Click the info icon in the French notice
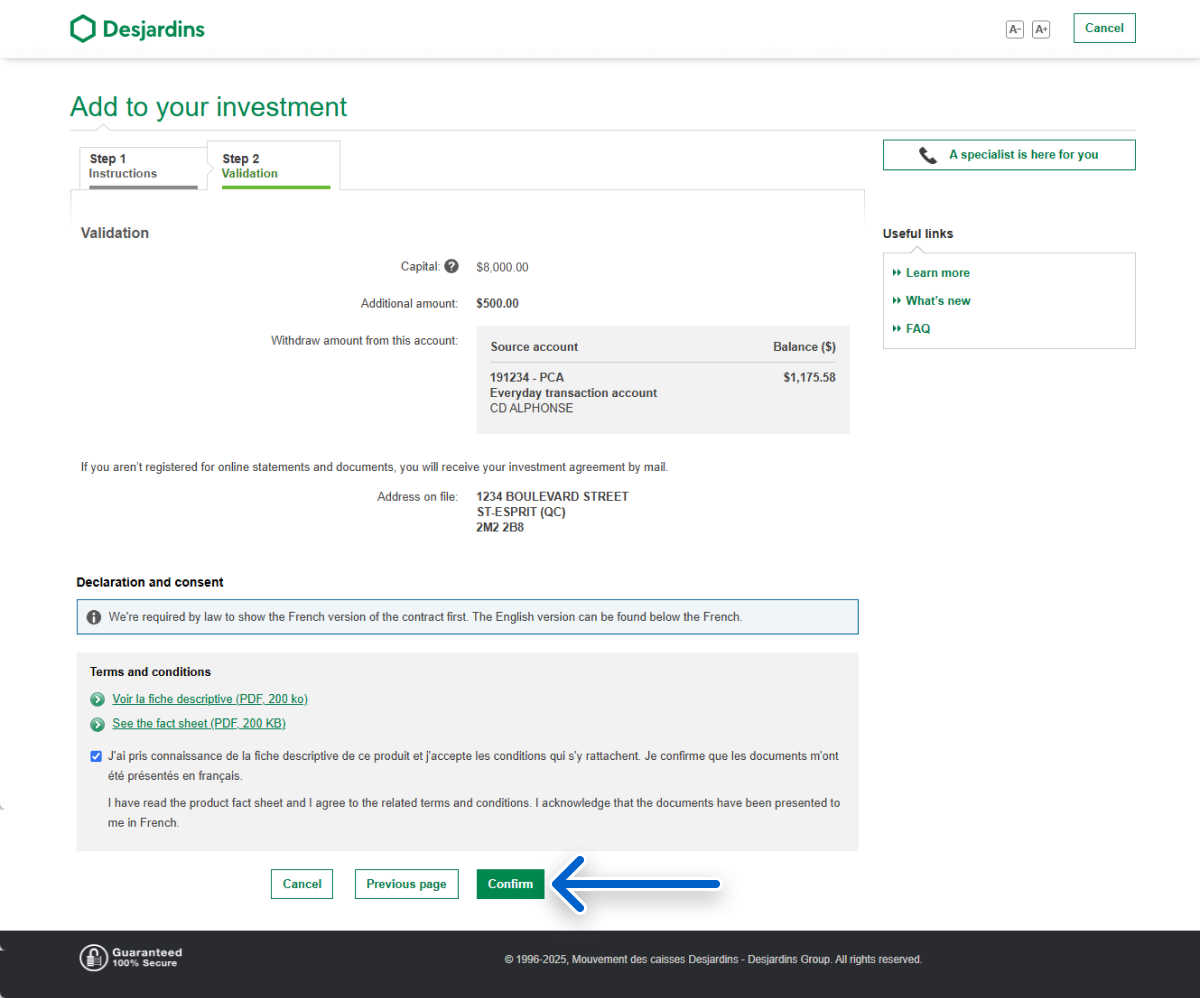The width and height of the screenshot is (1200, 998). click(x=94, y=617)
